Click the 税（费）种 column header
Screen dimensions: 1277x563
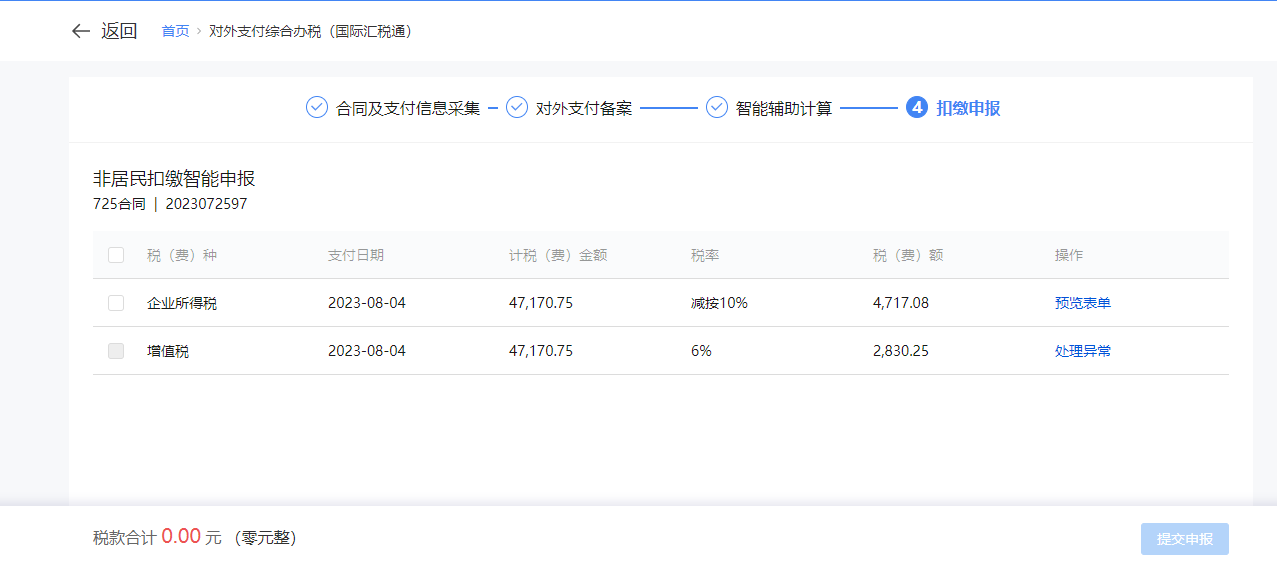pyautogui.click(x=182, y=255)
